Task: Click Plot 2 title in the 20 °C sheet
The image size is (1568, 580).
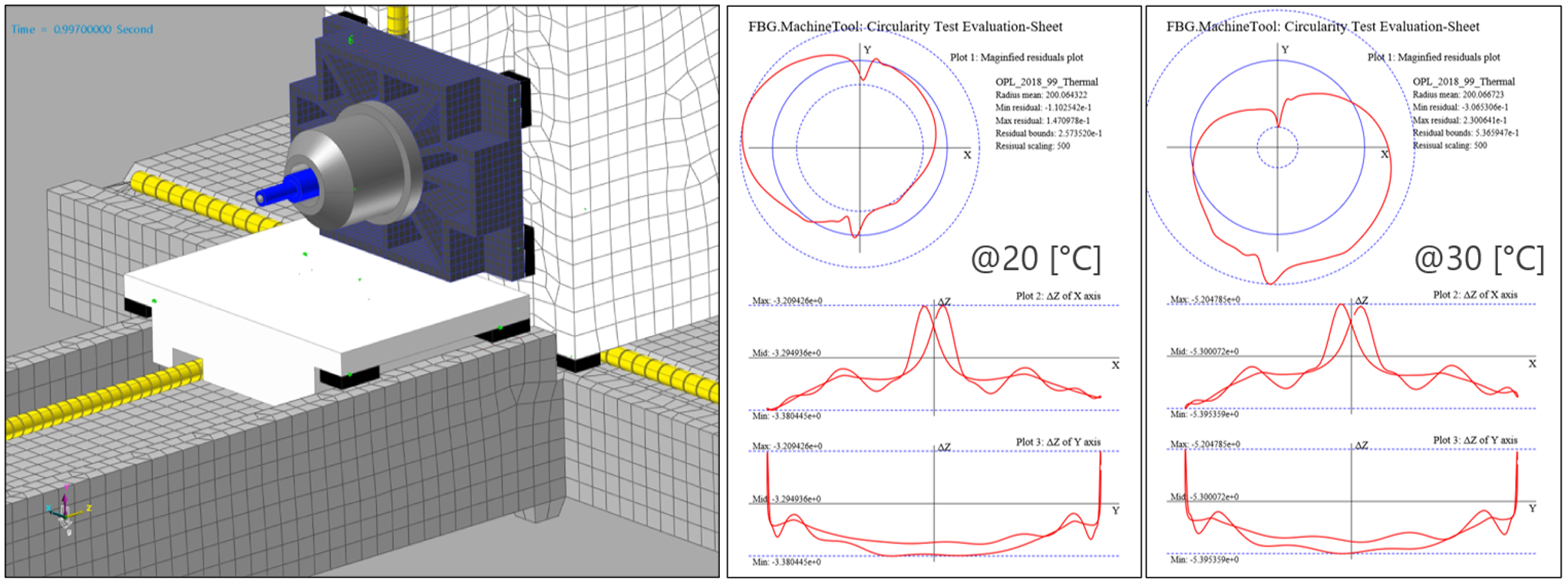Action: [1058, 295]
